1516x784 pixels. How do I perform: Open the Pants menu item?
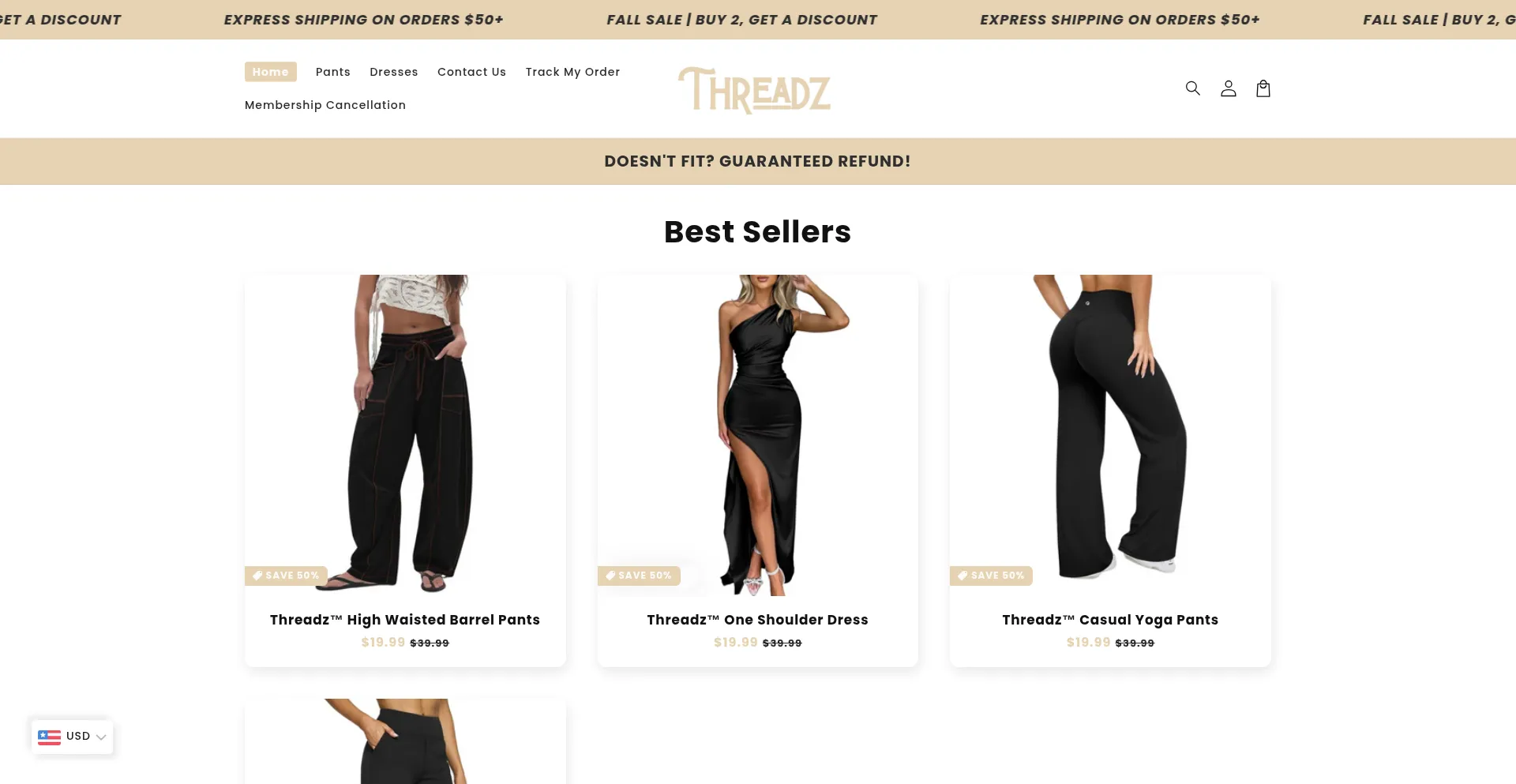(x=333, y=72)
